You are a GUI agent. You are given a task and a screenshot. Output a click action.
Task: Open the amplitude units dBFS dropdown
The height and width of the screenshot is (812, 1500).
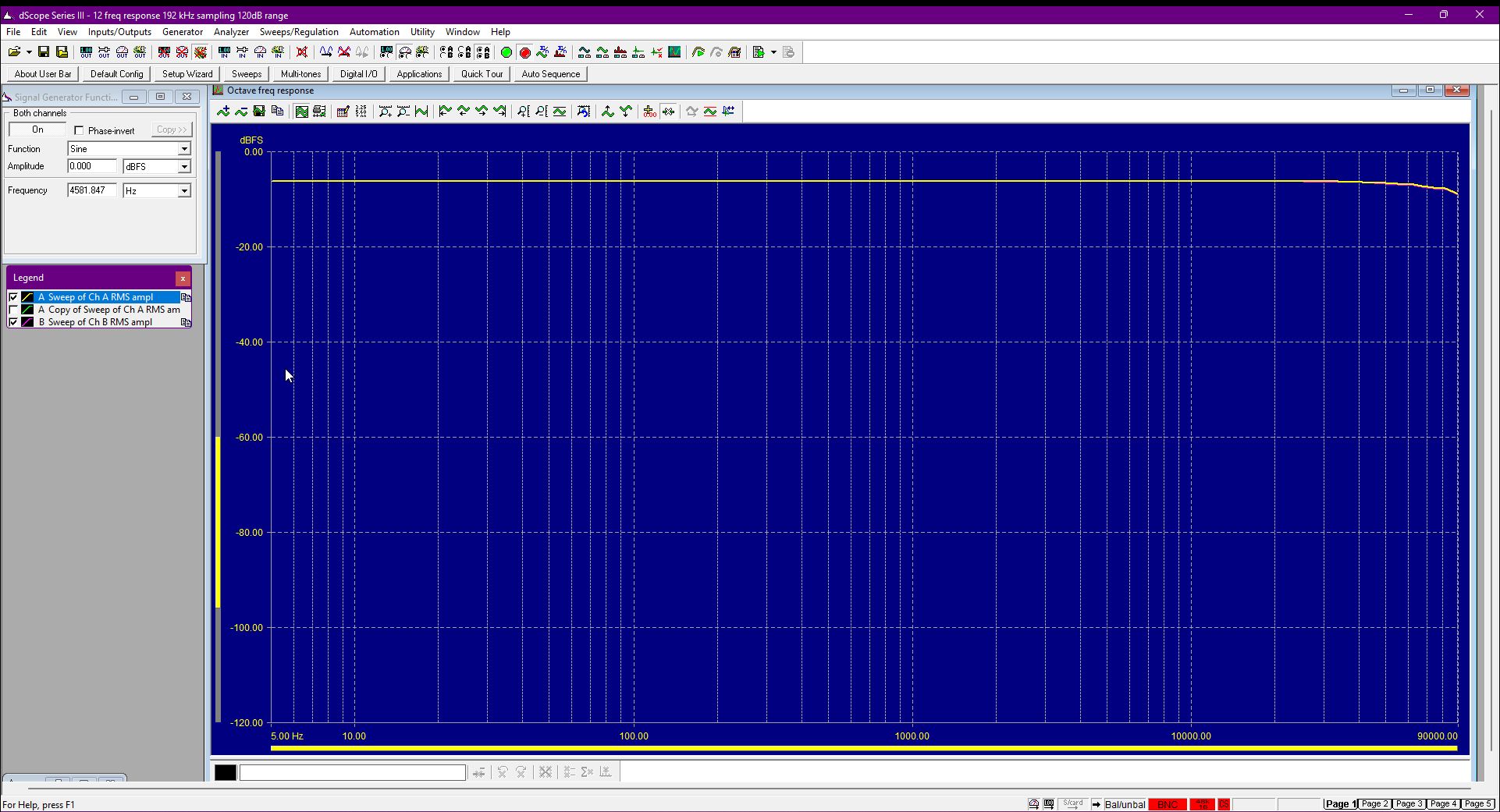184,167
